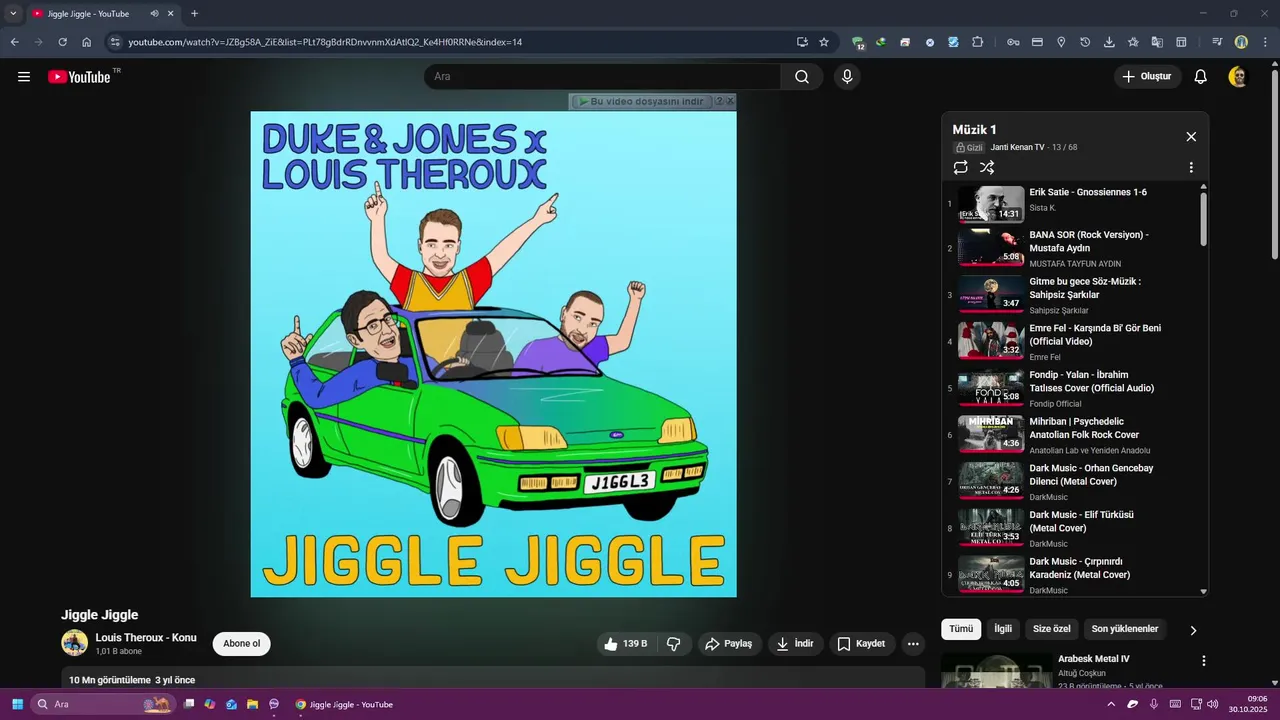1280x720 pixels.
Task: Open volume control in system tray
Action: point(1212,704)
